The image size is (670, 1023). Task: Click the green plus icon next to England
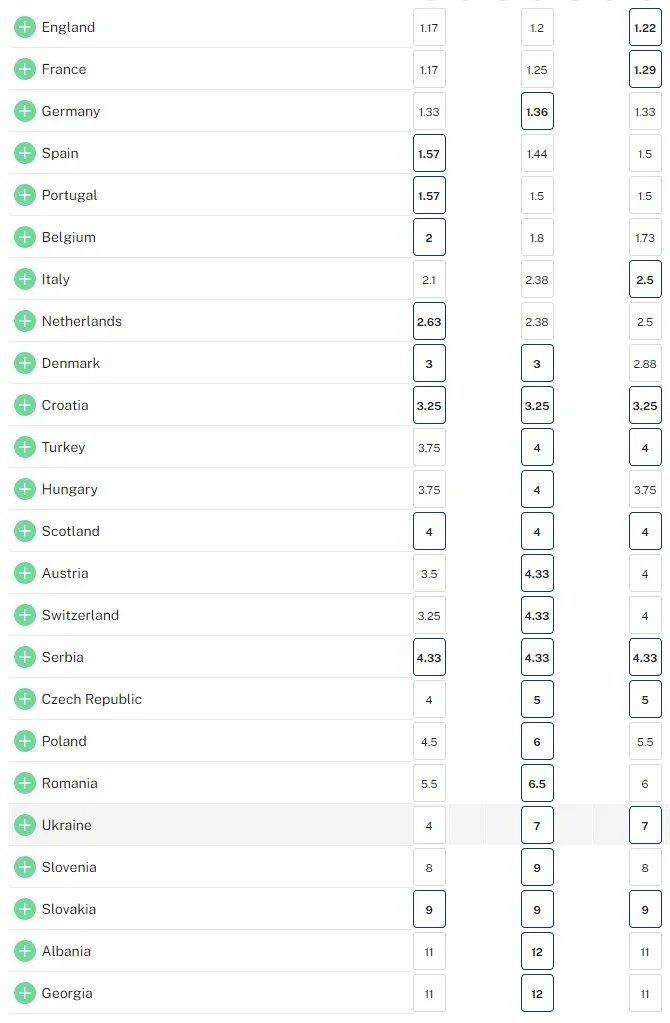[24, 27]
